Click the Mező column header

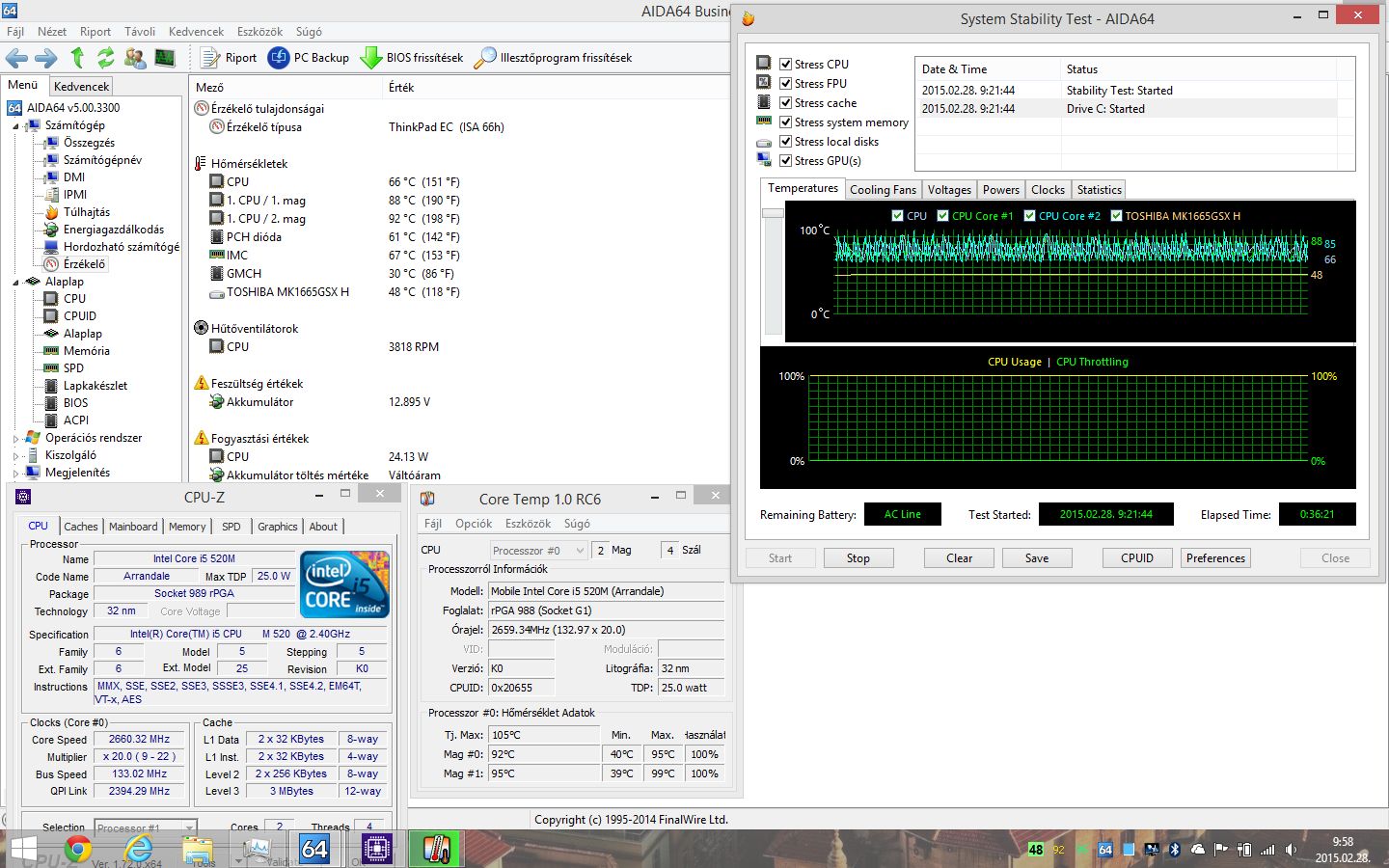[x=286, y=87]
